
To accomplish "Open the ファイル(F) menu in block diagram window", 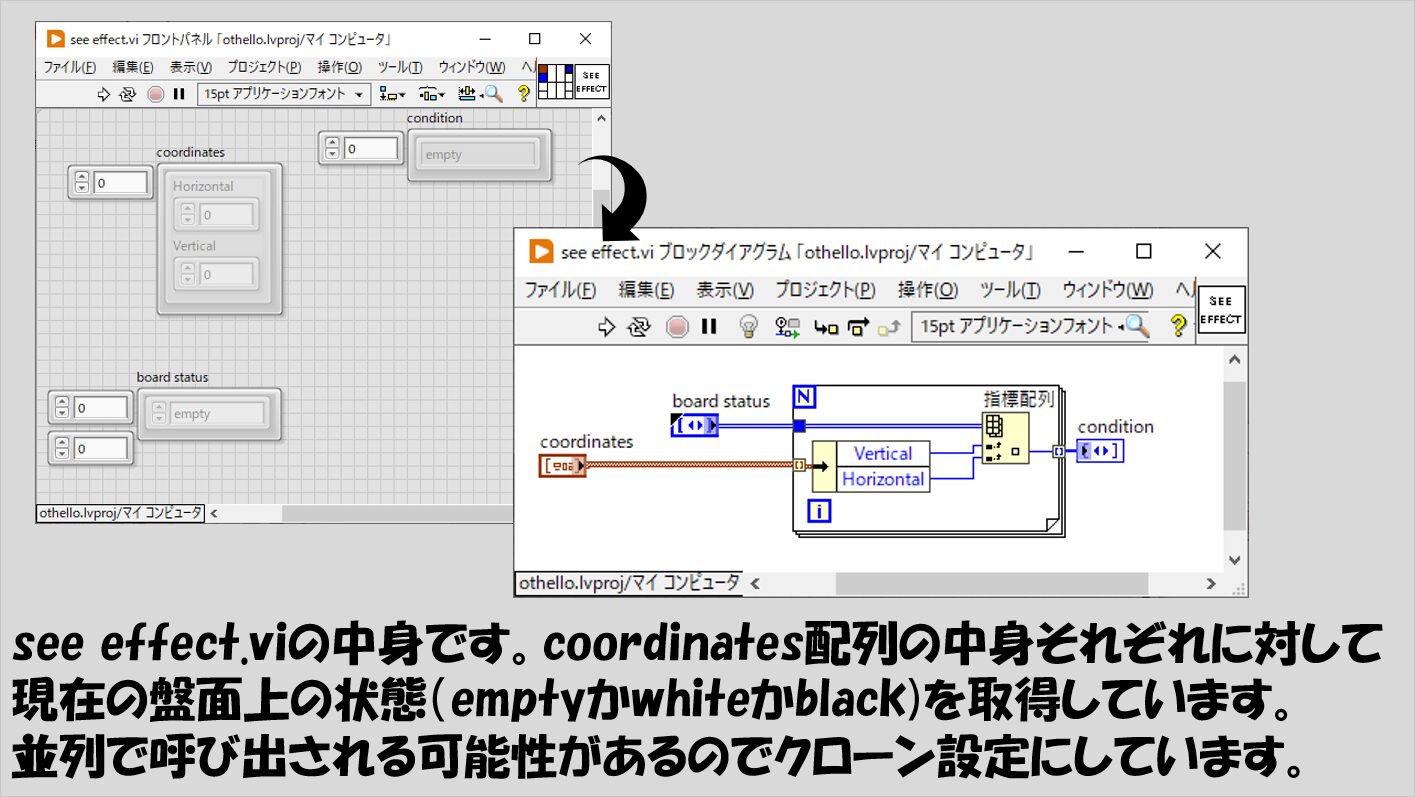I will pos(560,290).
